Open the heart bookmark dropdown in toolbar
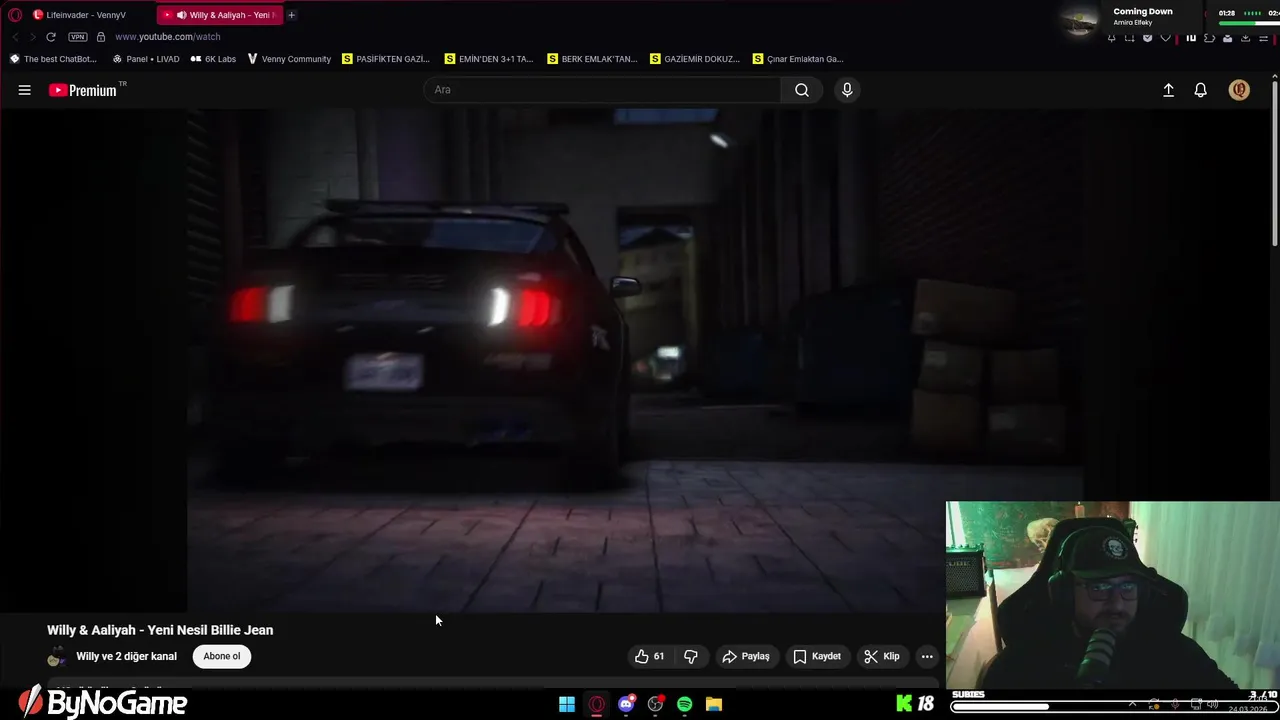Viewport: 1280px width, 720px height. coord(1165,38)
